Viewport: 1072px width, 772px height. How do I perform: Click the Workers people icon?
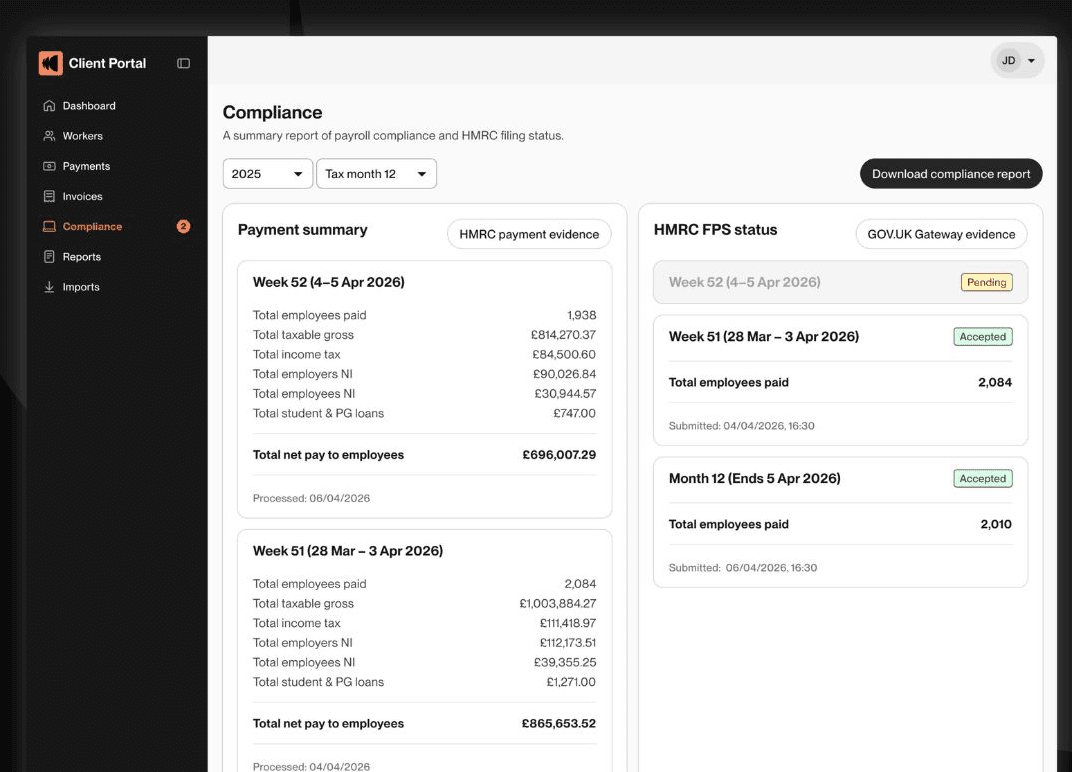(49, 135)
